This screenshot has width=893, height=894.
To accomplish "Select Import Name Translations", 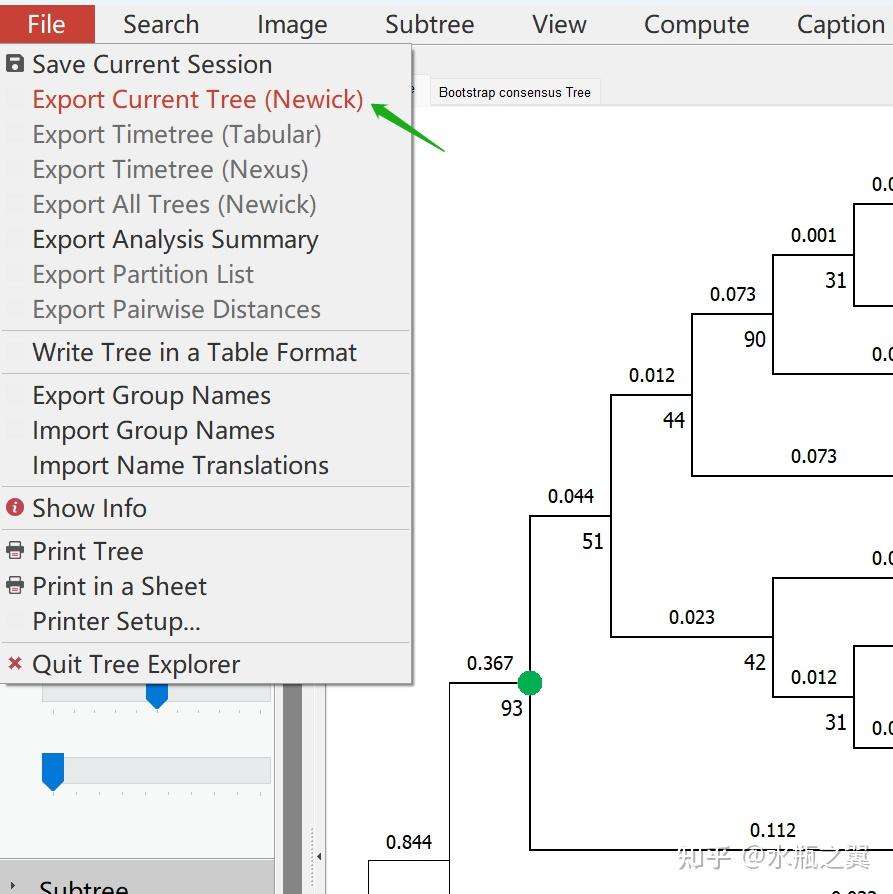I will (x=180, y=466).
